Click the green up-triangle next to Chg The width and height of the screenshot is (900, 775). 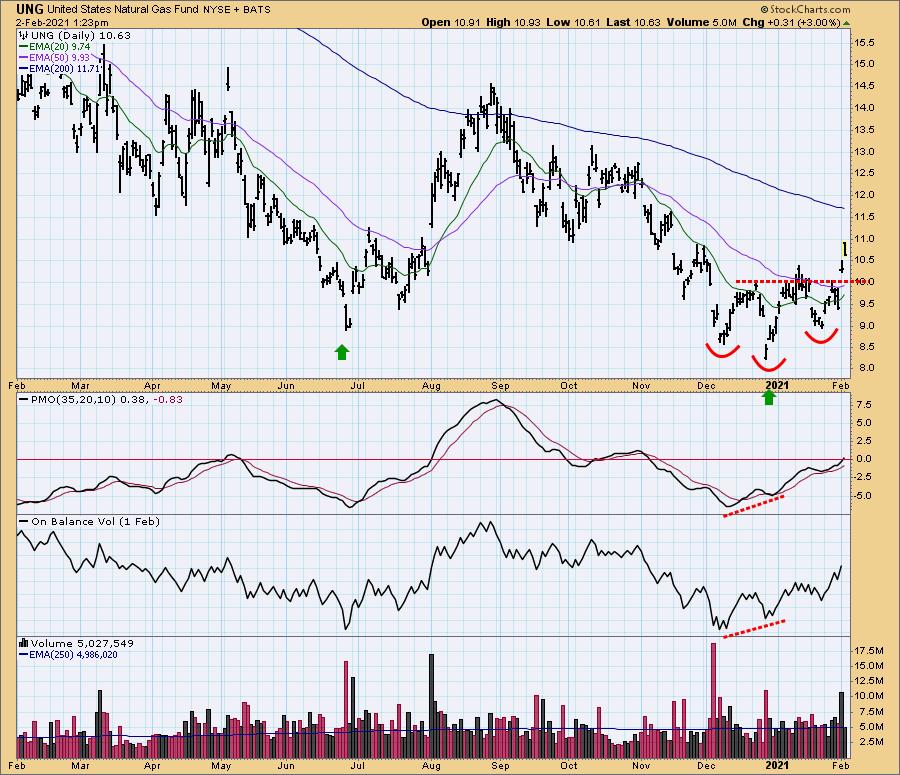[847, 23]
